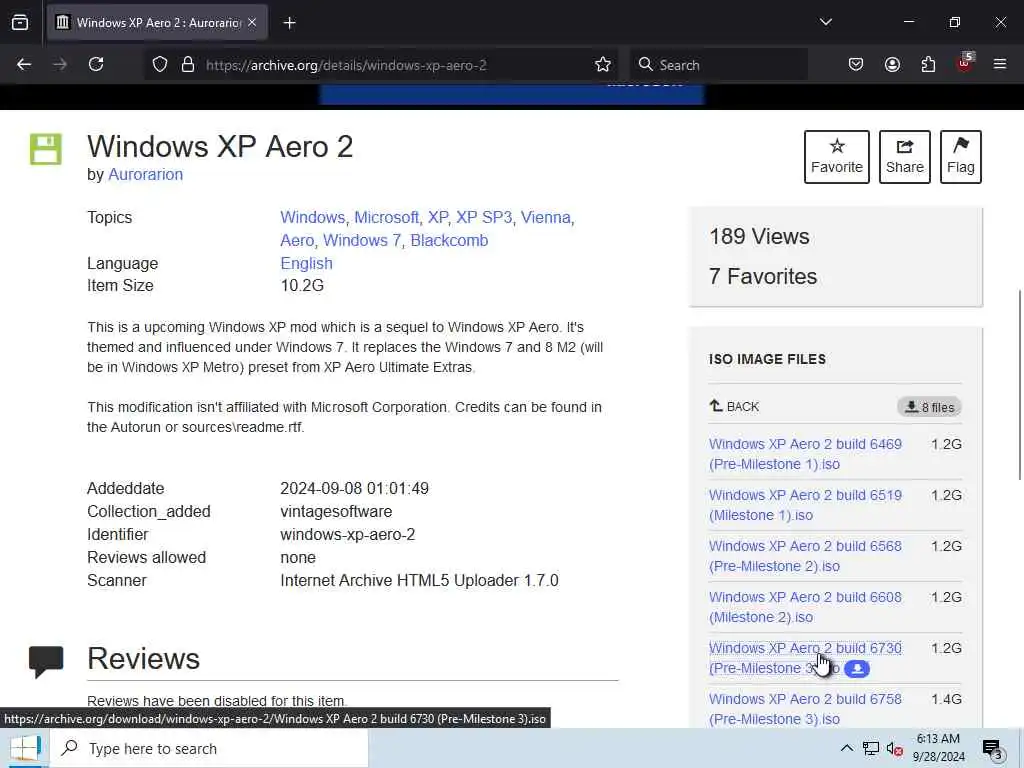Open uBlock Origin extension icon
1024x768 pixels.
click(x=965, y=63)
